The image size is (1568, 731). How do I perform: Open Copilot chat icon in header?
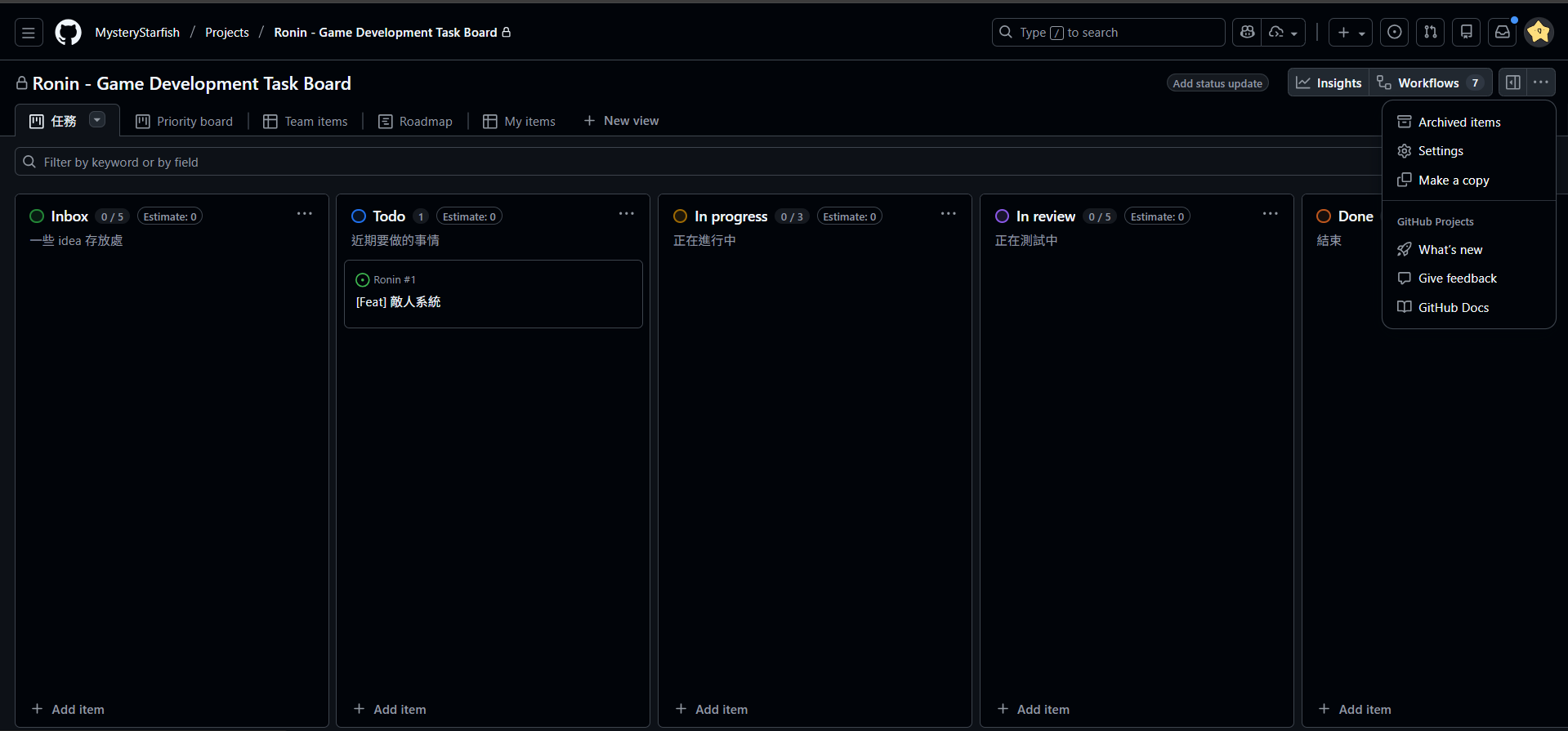tap(1247, 33)
